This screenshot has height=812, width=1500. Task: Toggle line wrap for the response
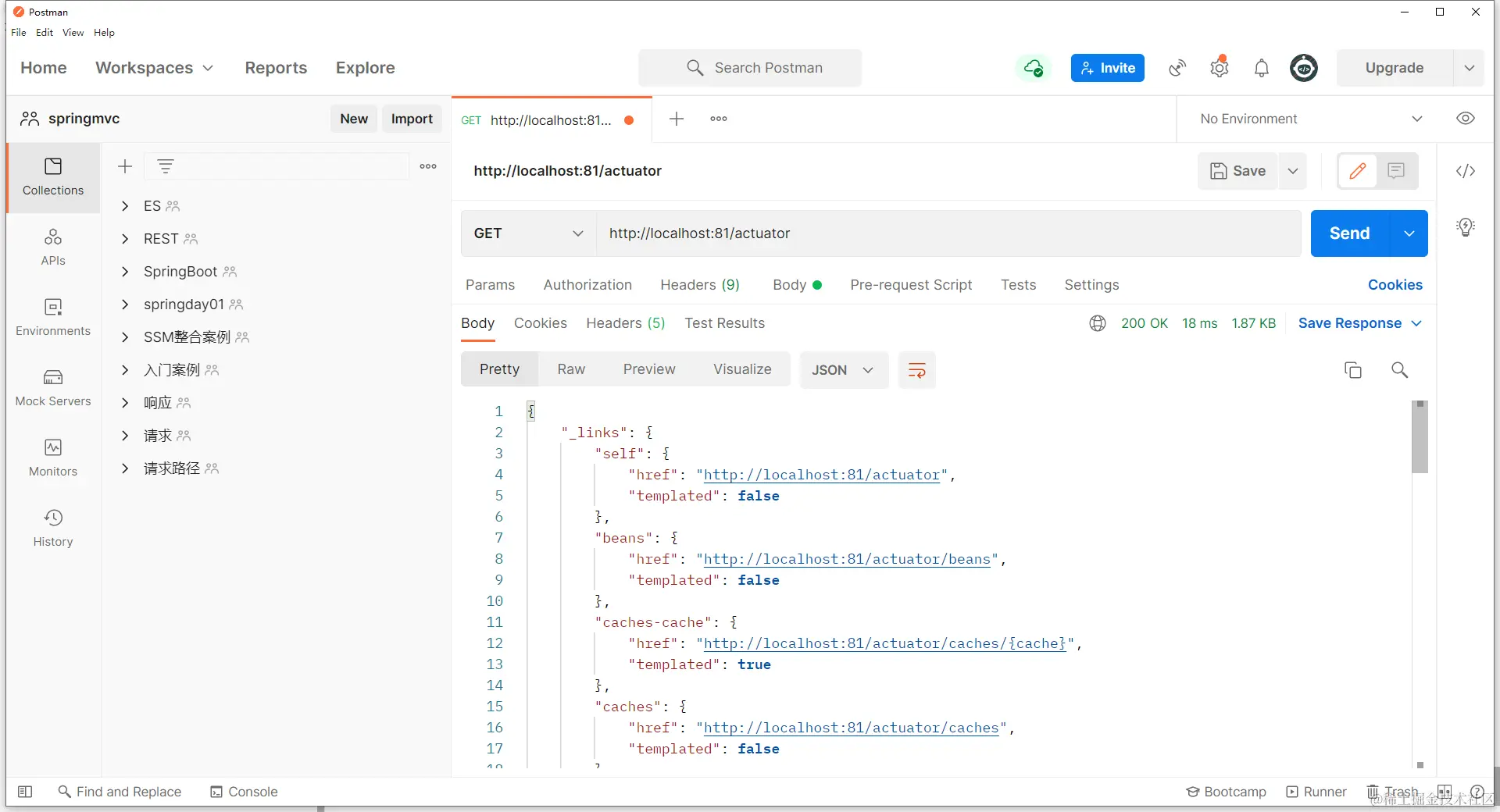click(917, 370)
